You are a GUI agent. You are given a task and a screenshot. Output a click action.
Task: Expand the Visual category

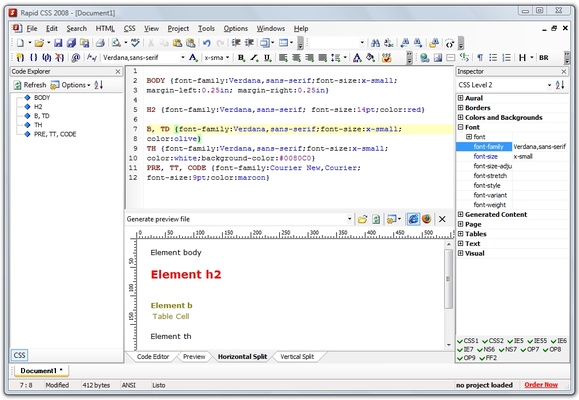point(460,253)
